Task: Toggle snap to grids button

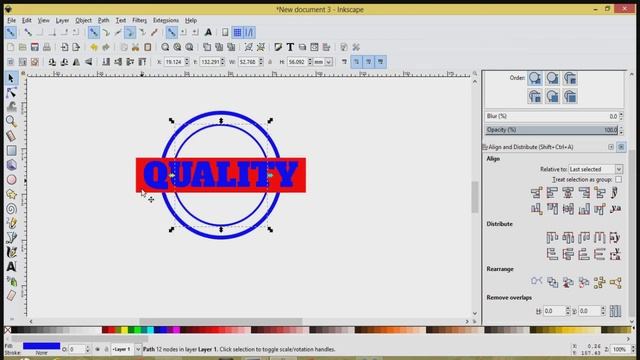Action: point(237,32)
